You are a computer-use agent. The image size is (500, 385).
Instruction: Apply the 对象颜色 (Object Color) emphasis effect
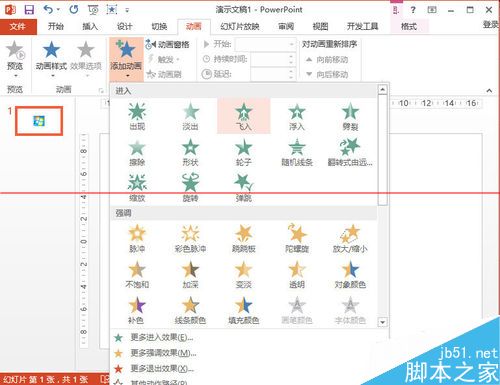[x=350, y=274]
